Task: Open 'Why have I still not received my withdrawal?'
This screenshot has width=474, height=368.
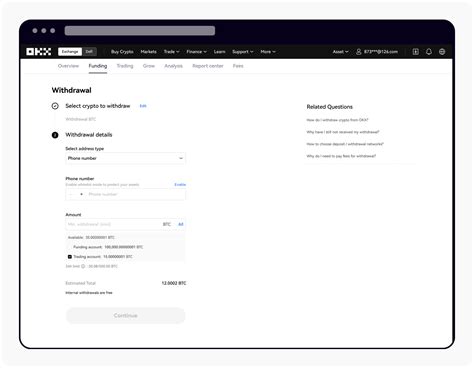Action: [343, 132]
